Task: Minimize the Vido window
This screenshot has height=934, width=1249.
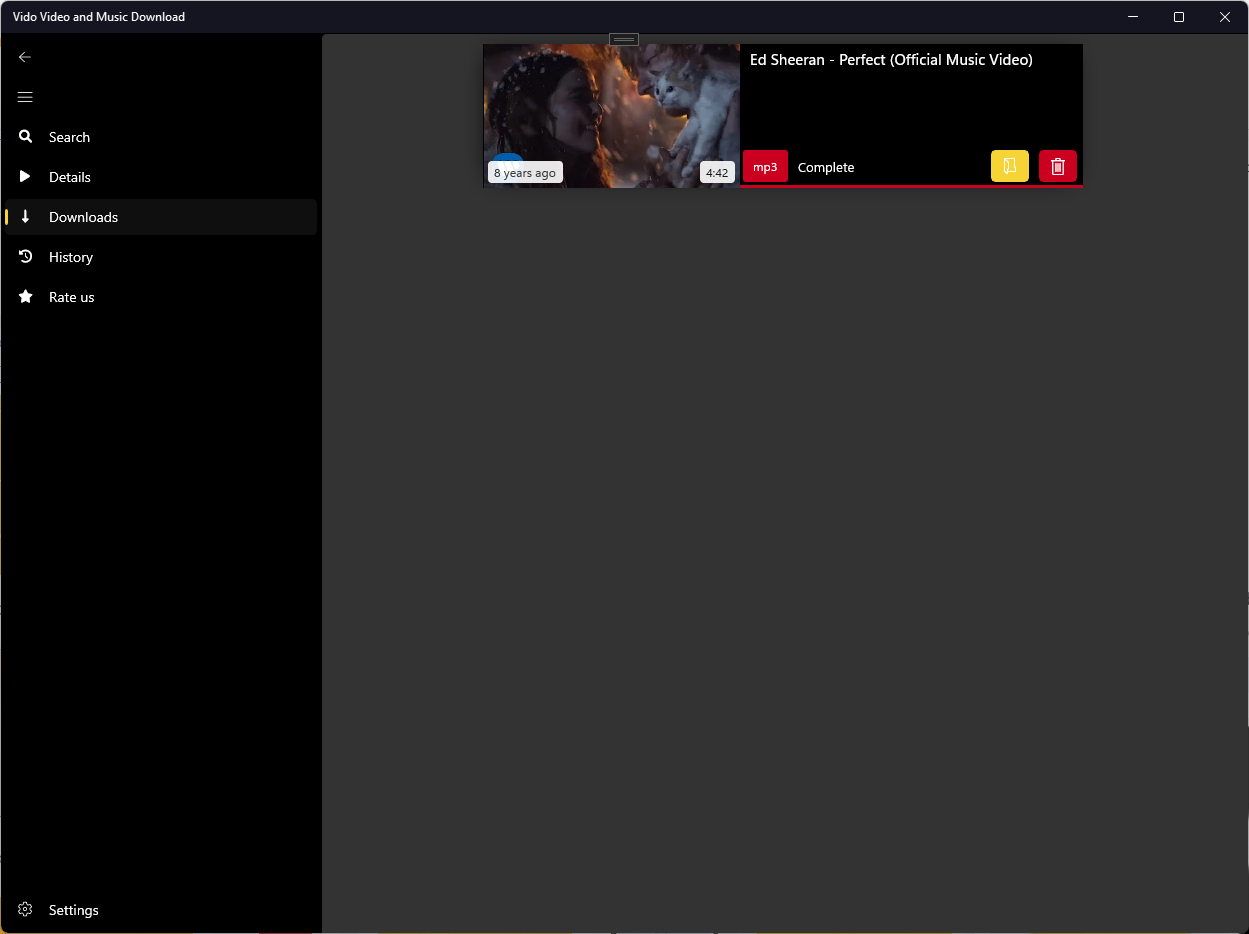Action: click(x=1133, y=17)
